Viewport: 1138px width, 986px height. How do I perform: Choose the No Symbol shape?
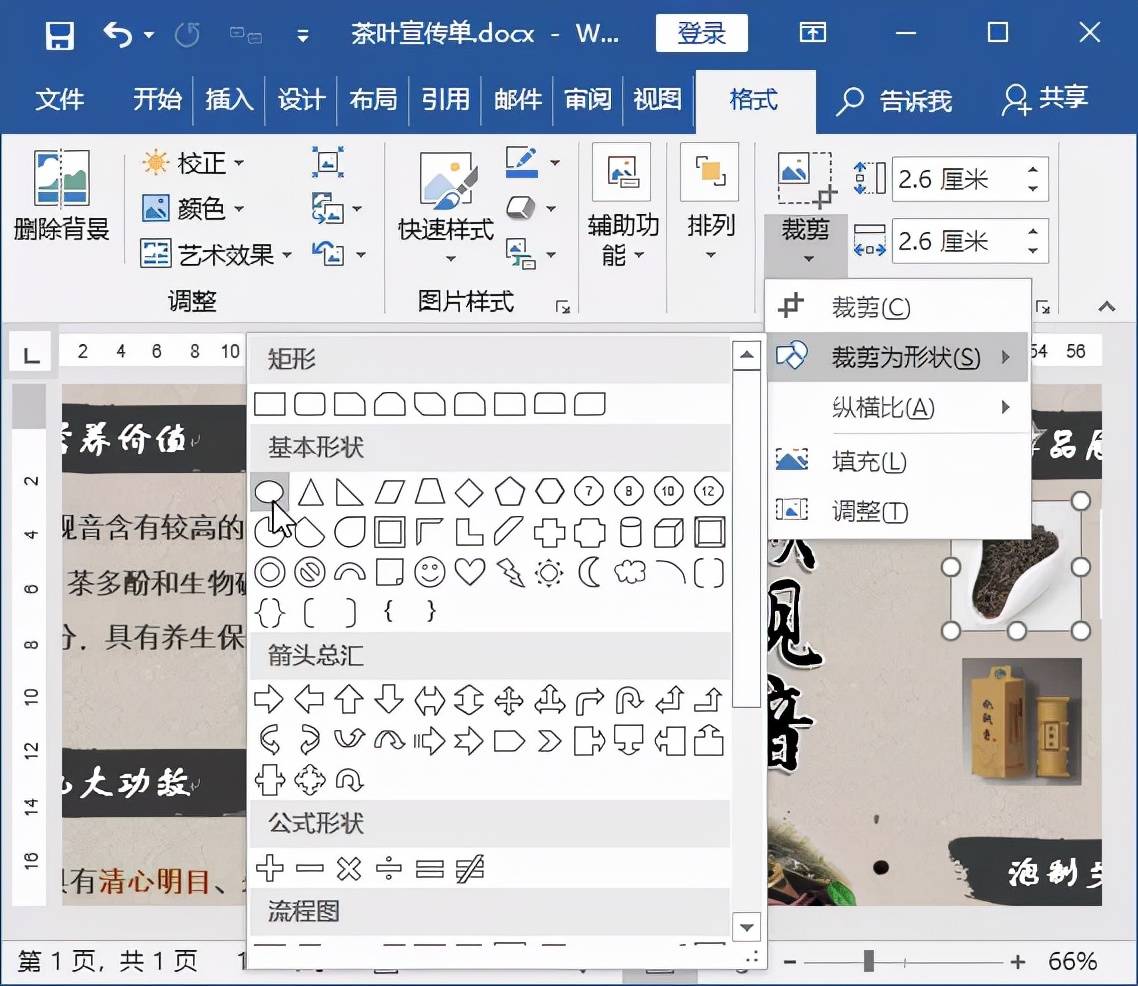[x=310, y=572]
